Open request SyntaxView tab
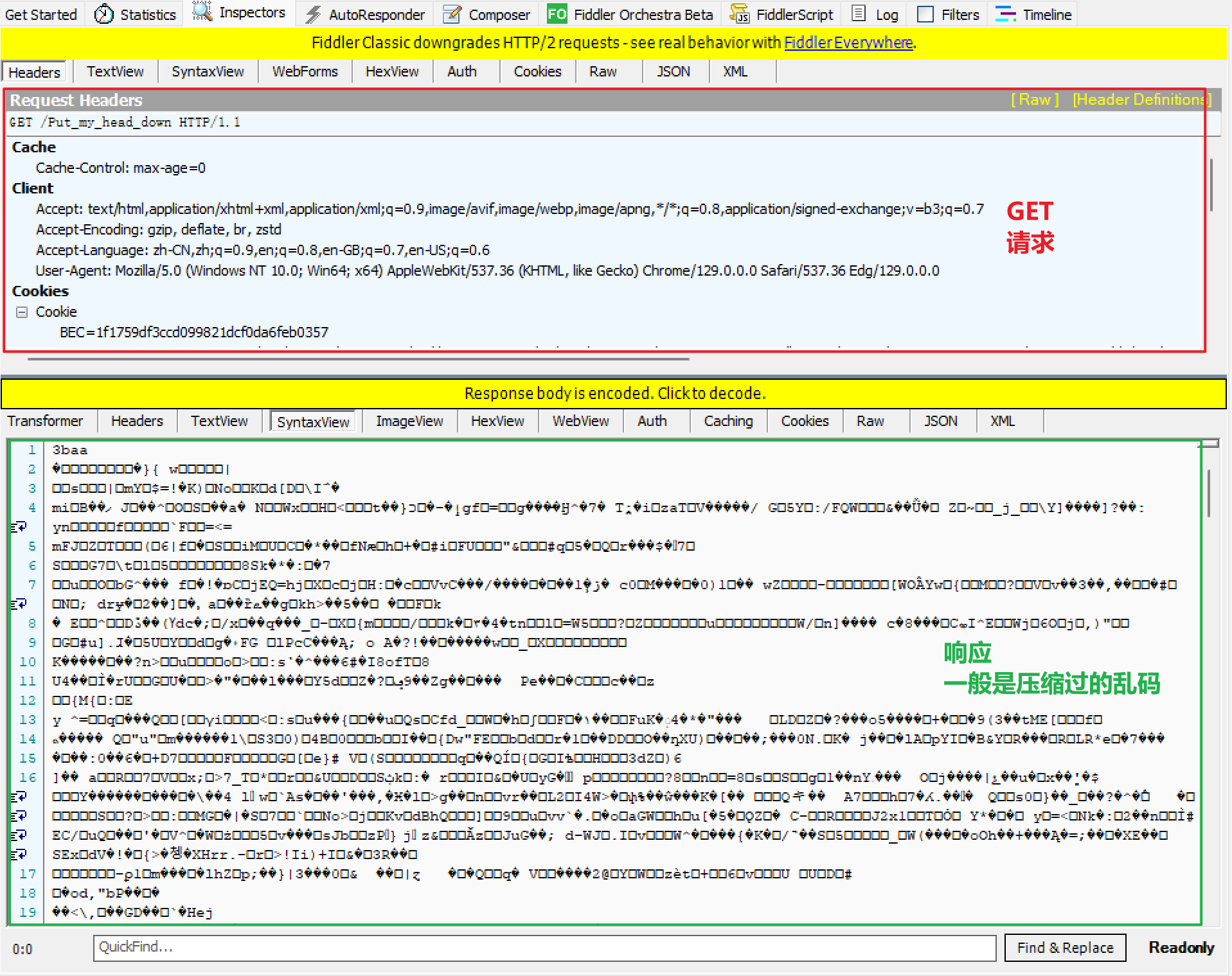The image size is (1232, 976). tap(208, 71)
